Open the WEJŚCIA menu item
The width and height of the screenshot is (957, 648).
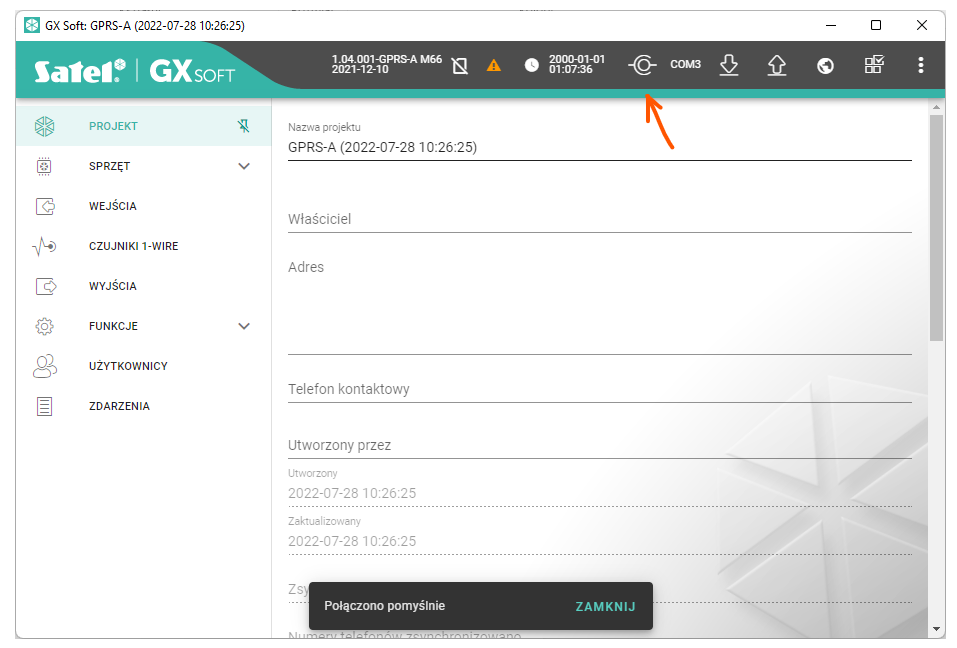(x=112, y=206)
